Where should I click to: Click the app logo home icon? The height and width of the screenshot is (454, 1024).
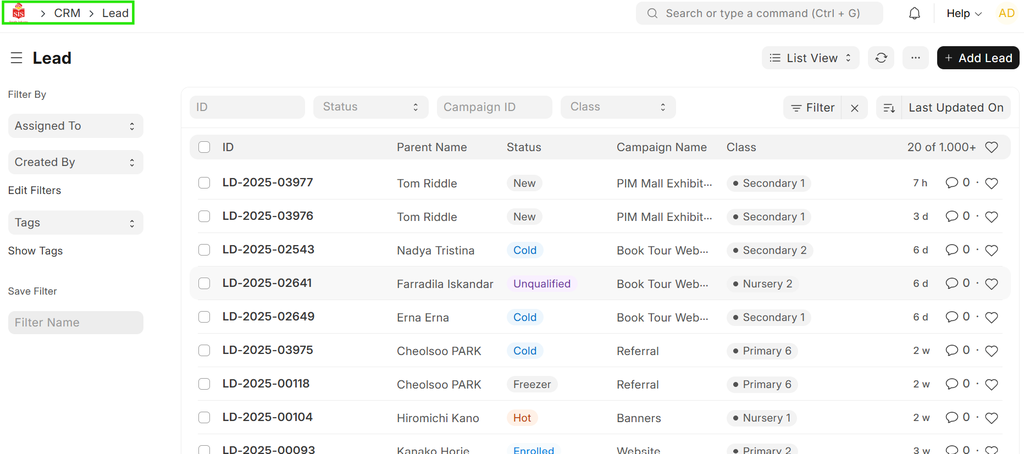pyautogui.click(x=18, y=13)
